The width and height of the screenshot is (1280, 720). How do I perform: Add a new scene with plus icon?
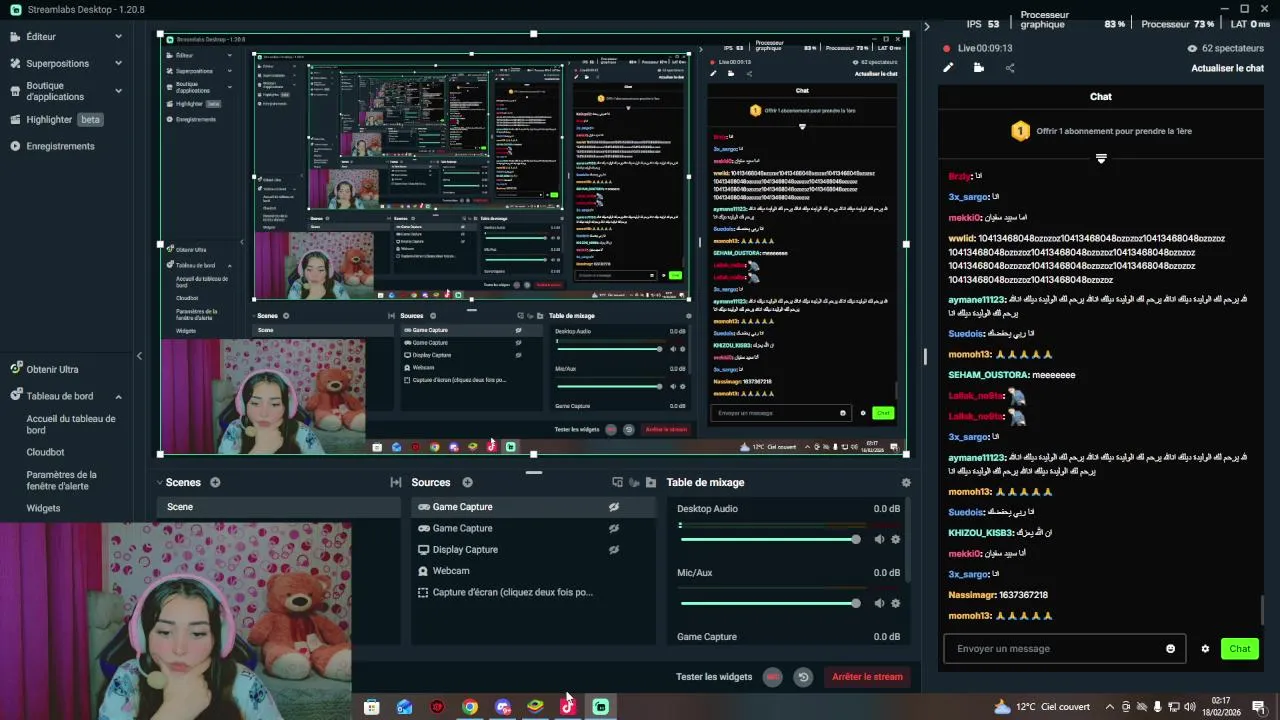[215, 482]
